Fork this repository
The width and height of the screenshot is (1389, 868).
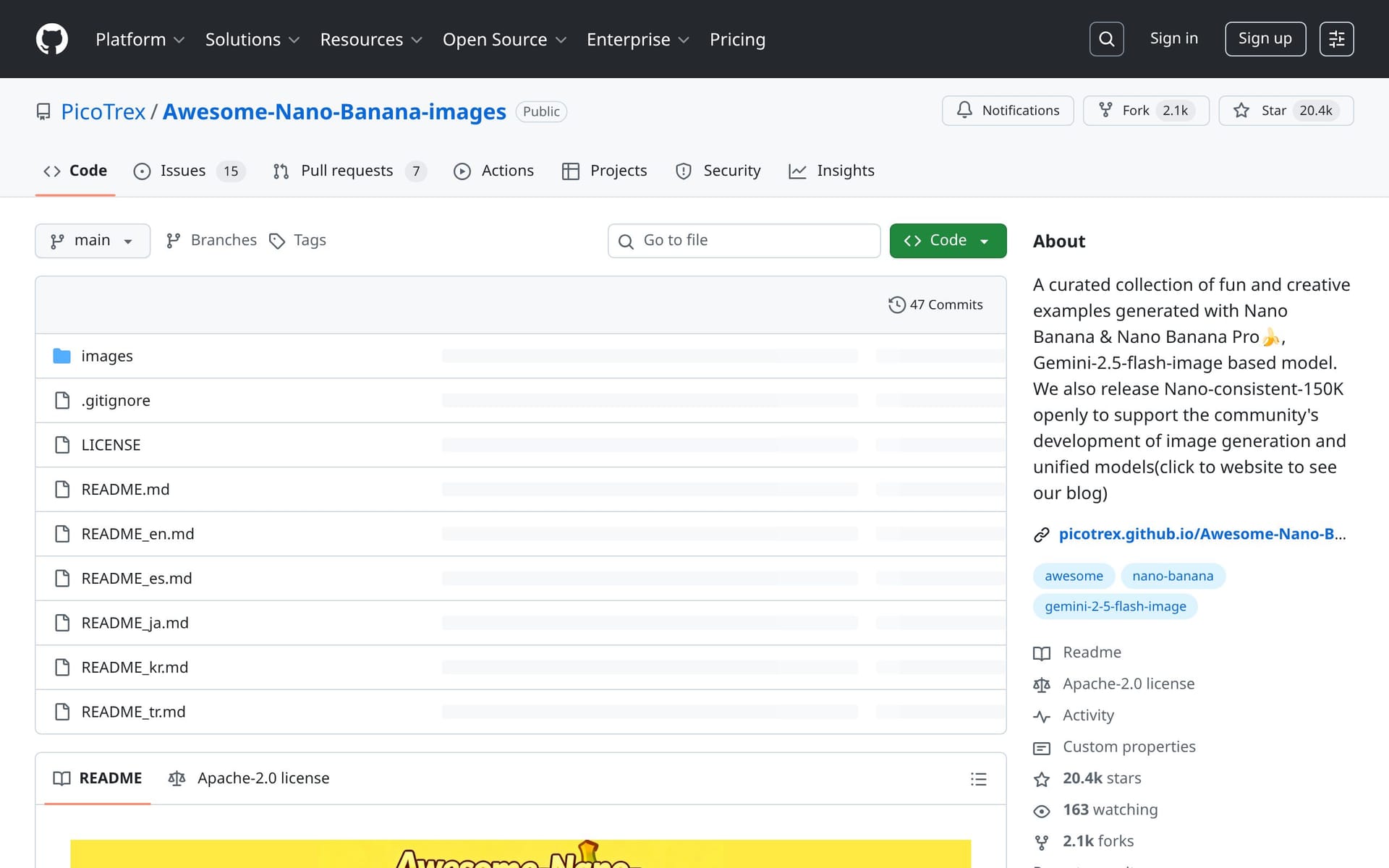pos(1145,111)
